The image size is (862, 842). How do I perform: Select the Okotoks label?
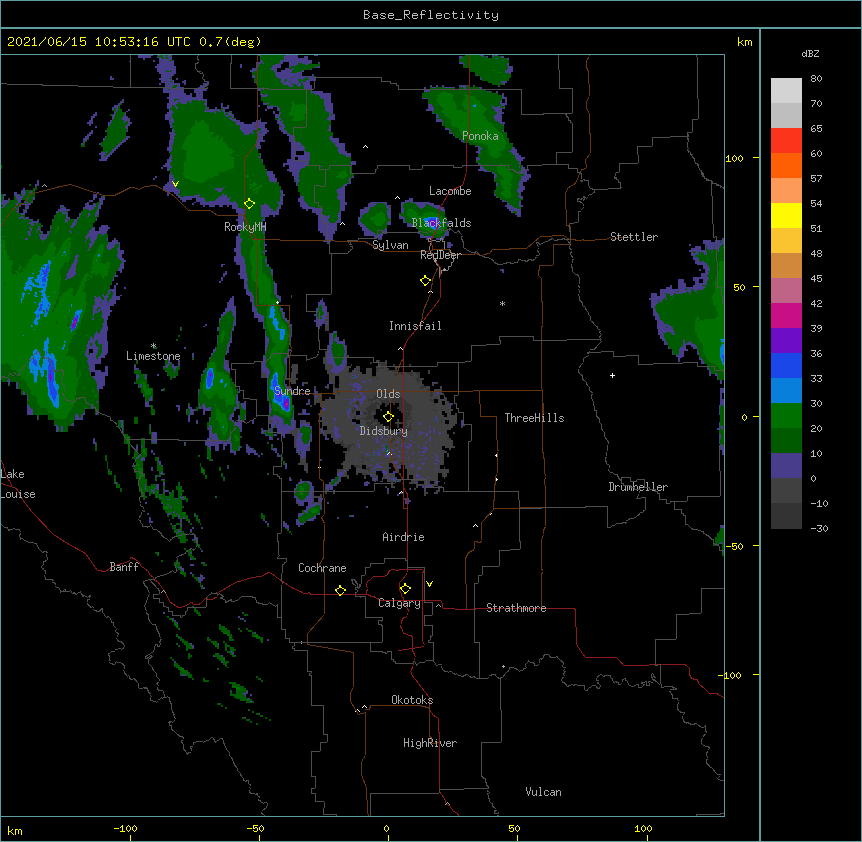[x=412, y=700]
